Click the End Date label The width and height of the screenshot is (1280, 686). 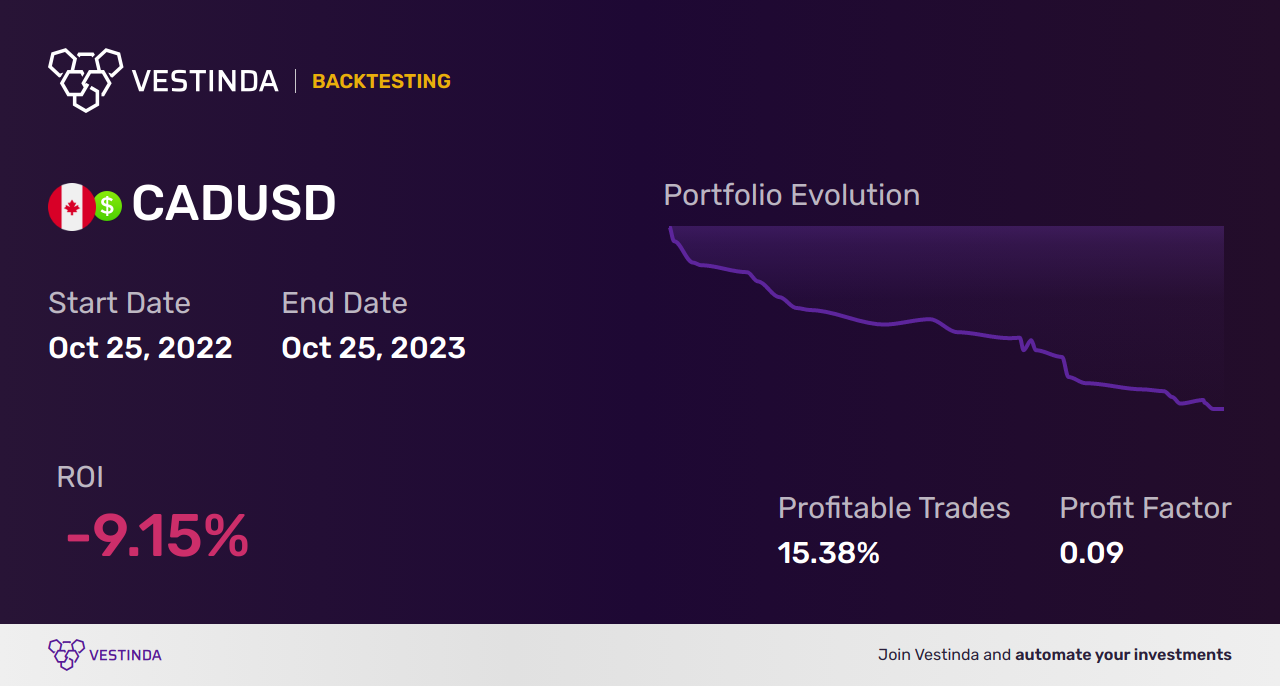tap(344, 303)
